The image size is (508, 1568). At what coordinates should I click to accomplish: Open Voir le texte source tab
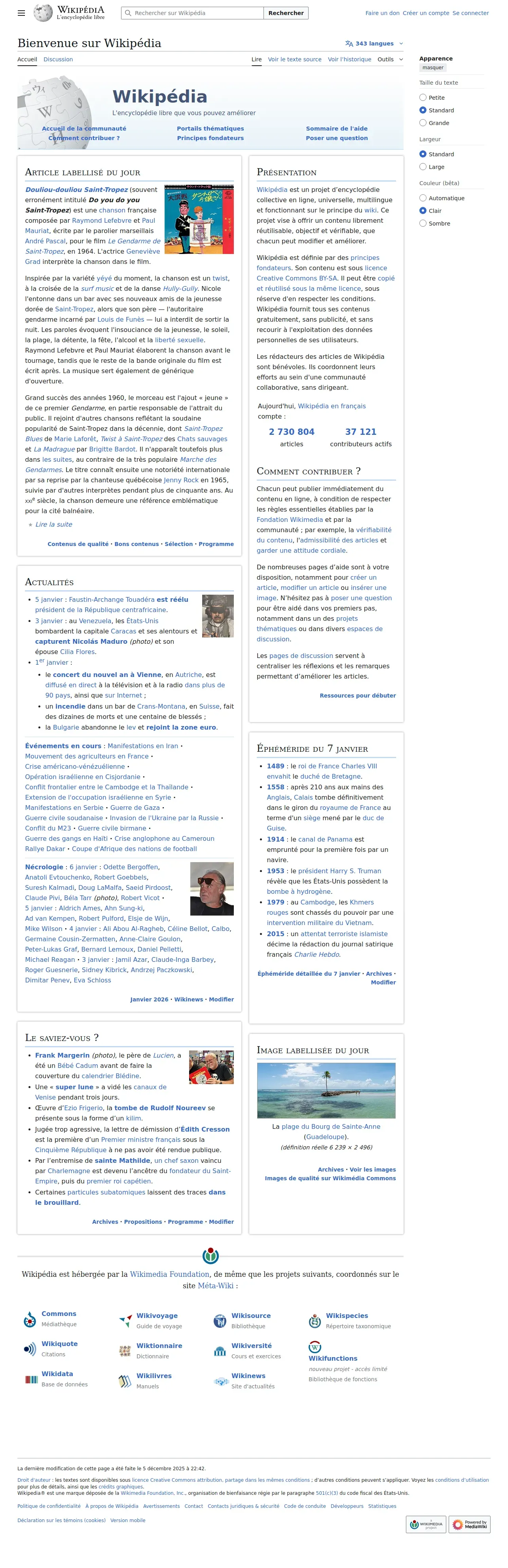click(295, 60)
